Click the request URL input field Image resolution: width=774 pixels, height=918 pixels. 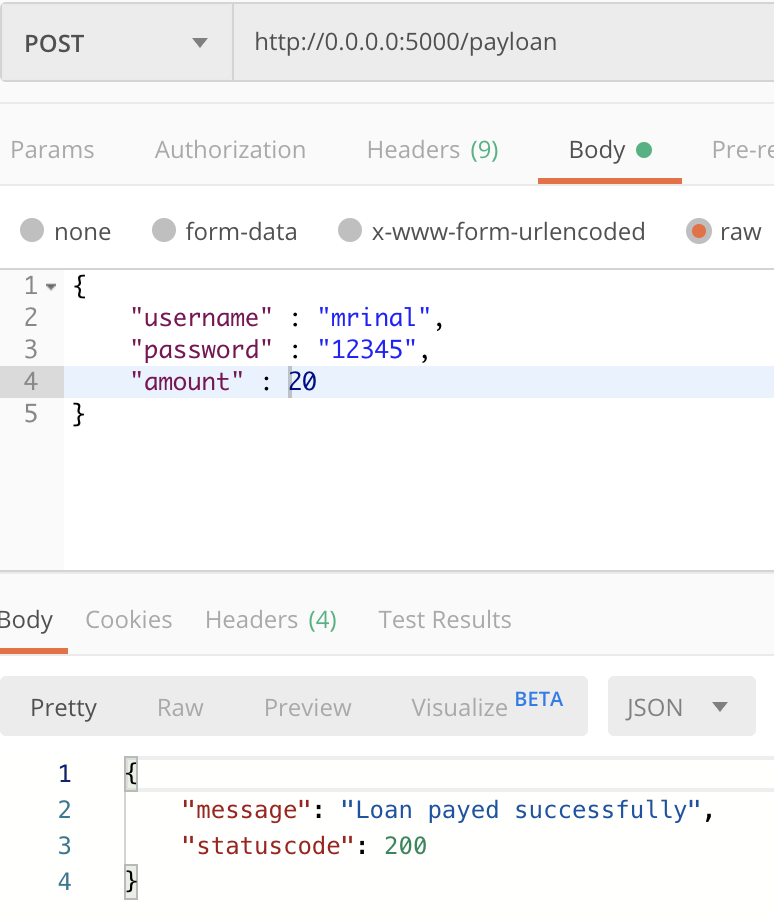coord(480,42)
